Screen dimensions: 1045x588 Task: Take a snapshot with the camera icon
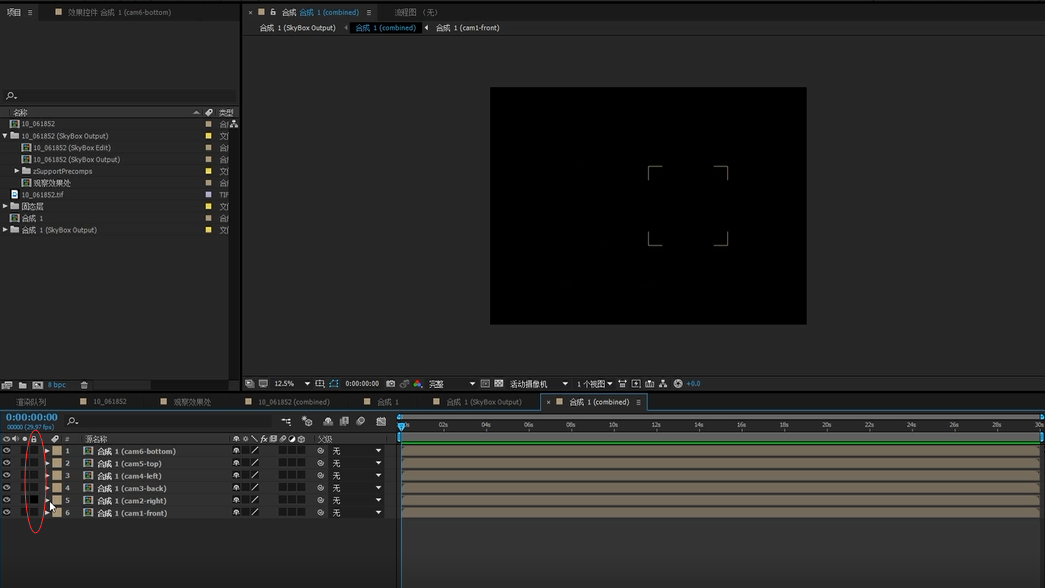(391, 384)
